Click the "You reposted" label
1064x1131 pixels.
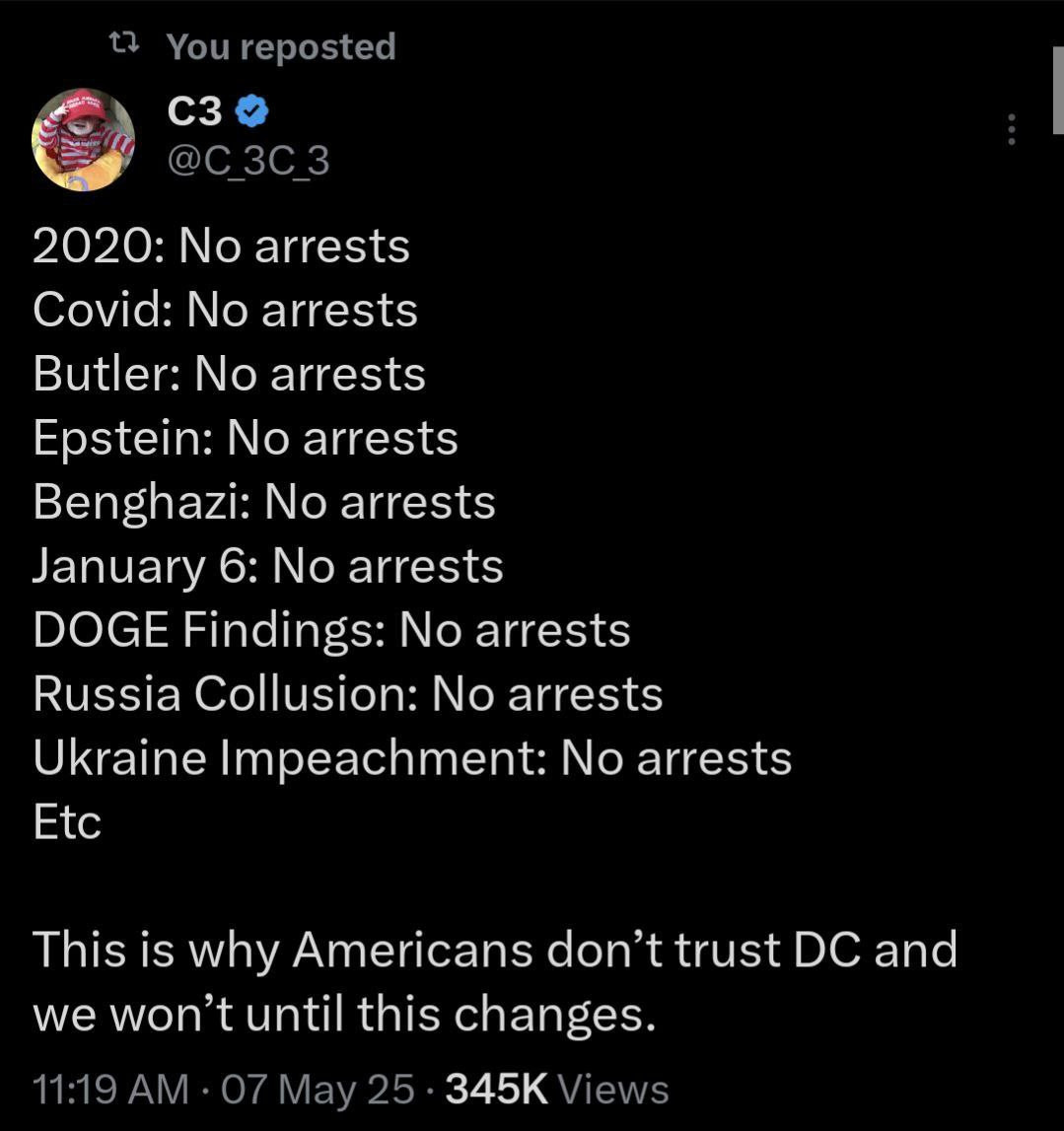[281, 46]
